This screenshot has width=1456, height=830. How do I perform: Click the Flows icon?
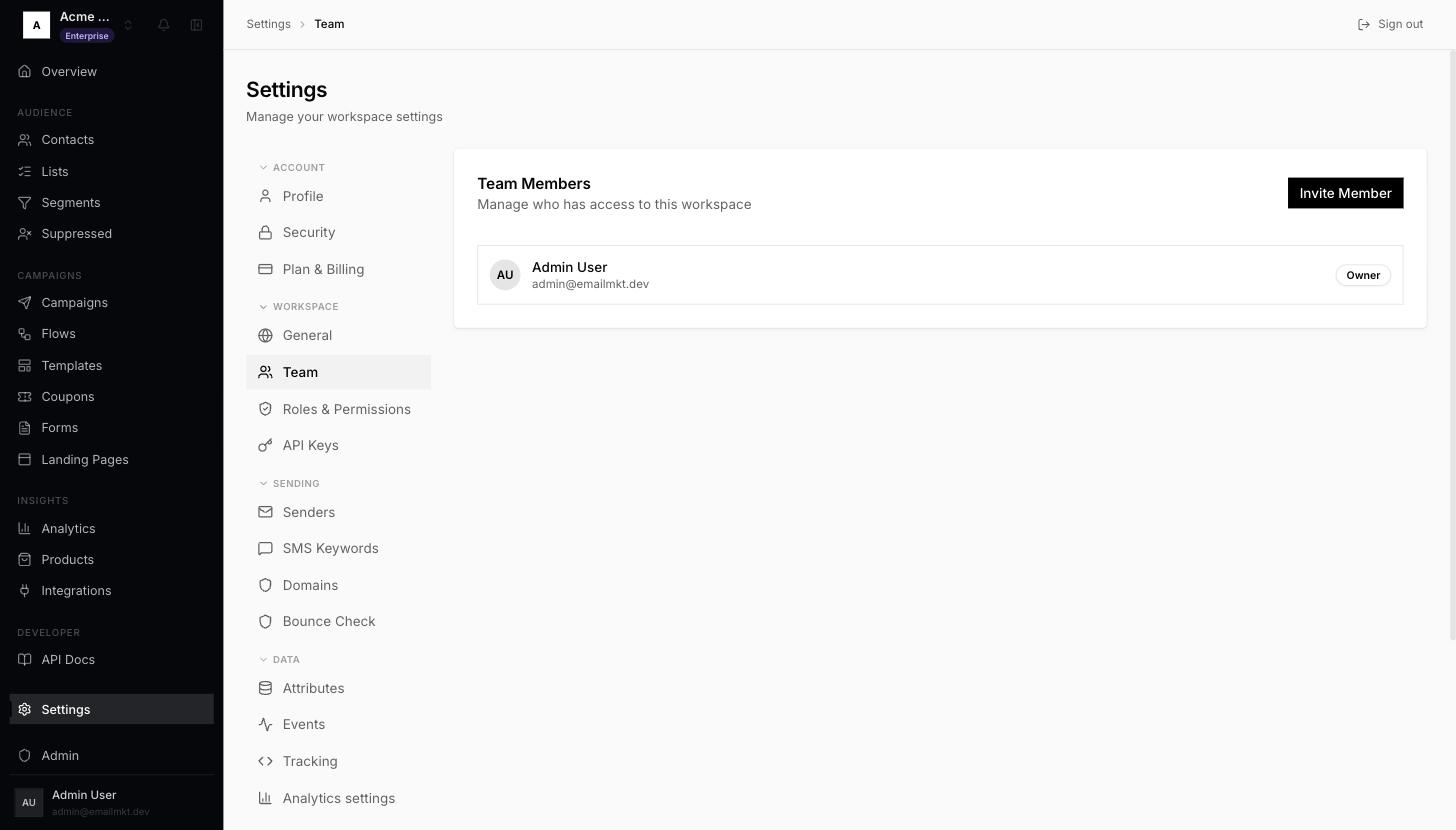(x=25, y=334)
